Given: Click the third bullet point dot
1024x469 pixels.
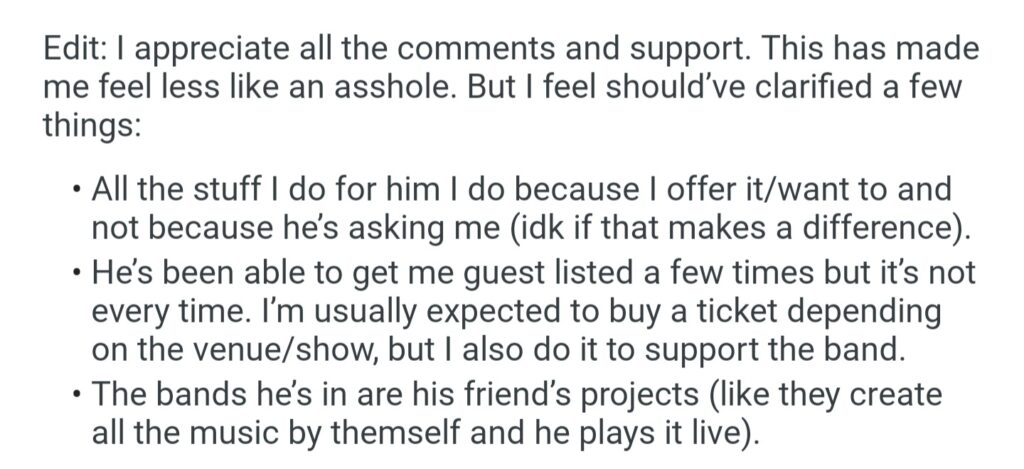Looking at the screenshot, I should (76, 392).
